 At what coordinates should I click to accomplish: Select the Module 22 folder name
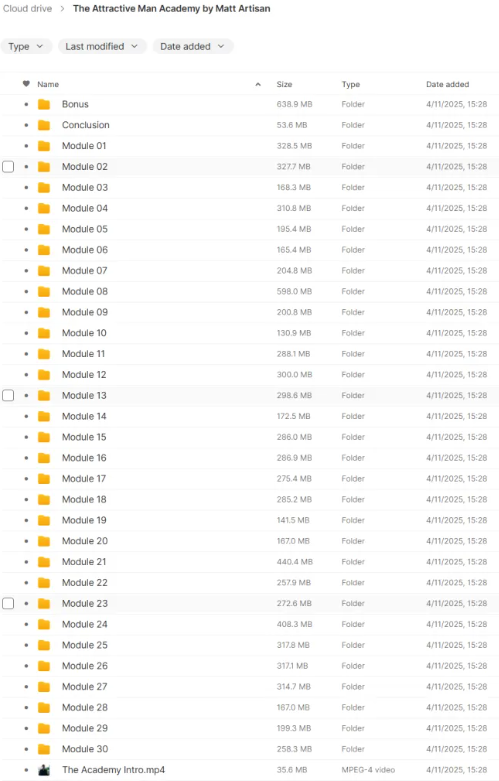tap(85, 583)
